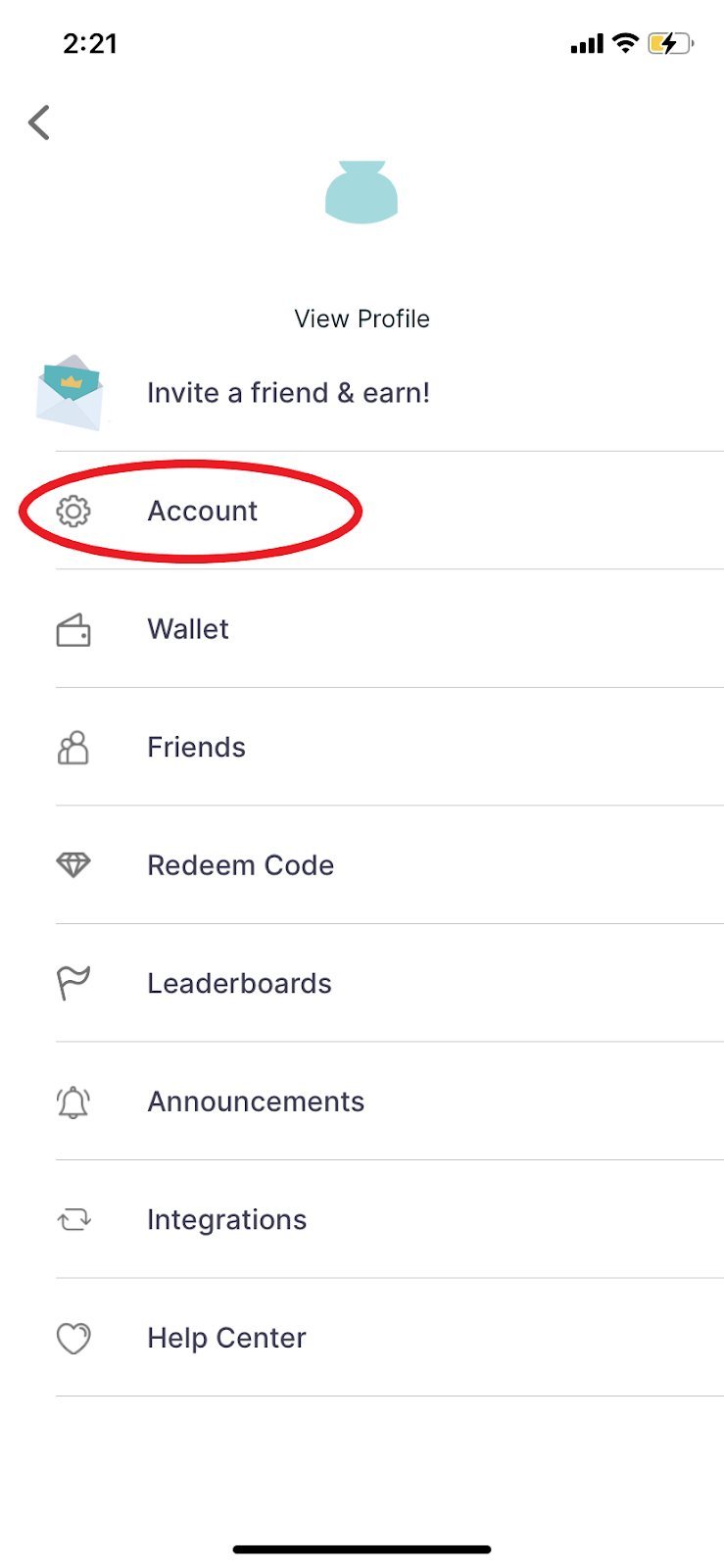This screenshot has width=724, height=1568.
Task: Tap the back arrow chevron
Action: point(39,122)
